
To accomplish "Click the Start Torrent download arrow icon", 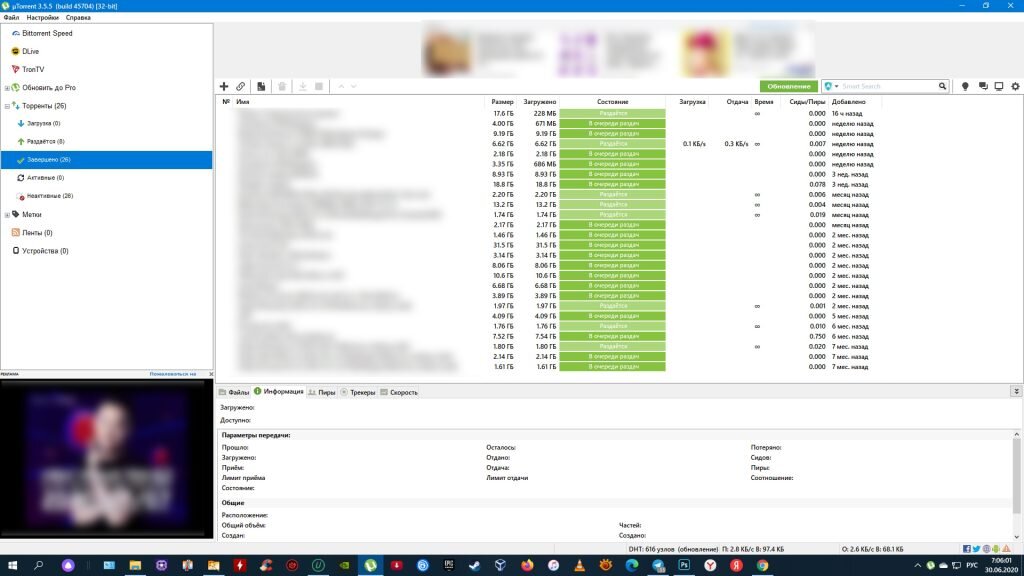I will coord(303,86).
